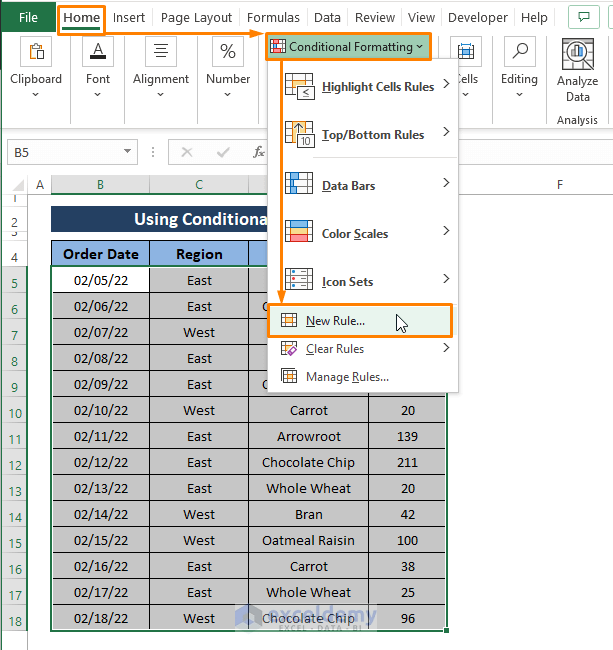Choose Icon Sets menu entry
Image resolution: width=613 pixels, height=650 pixels.
[363, 279]
